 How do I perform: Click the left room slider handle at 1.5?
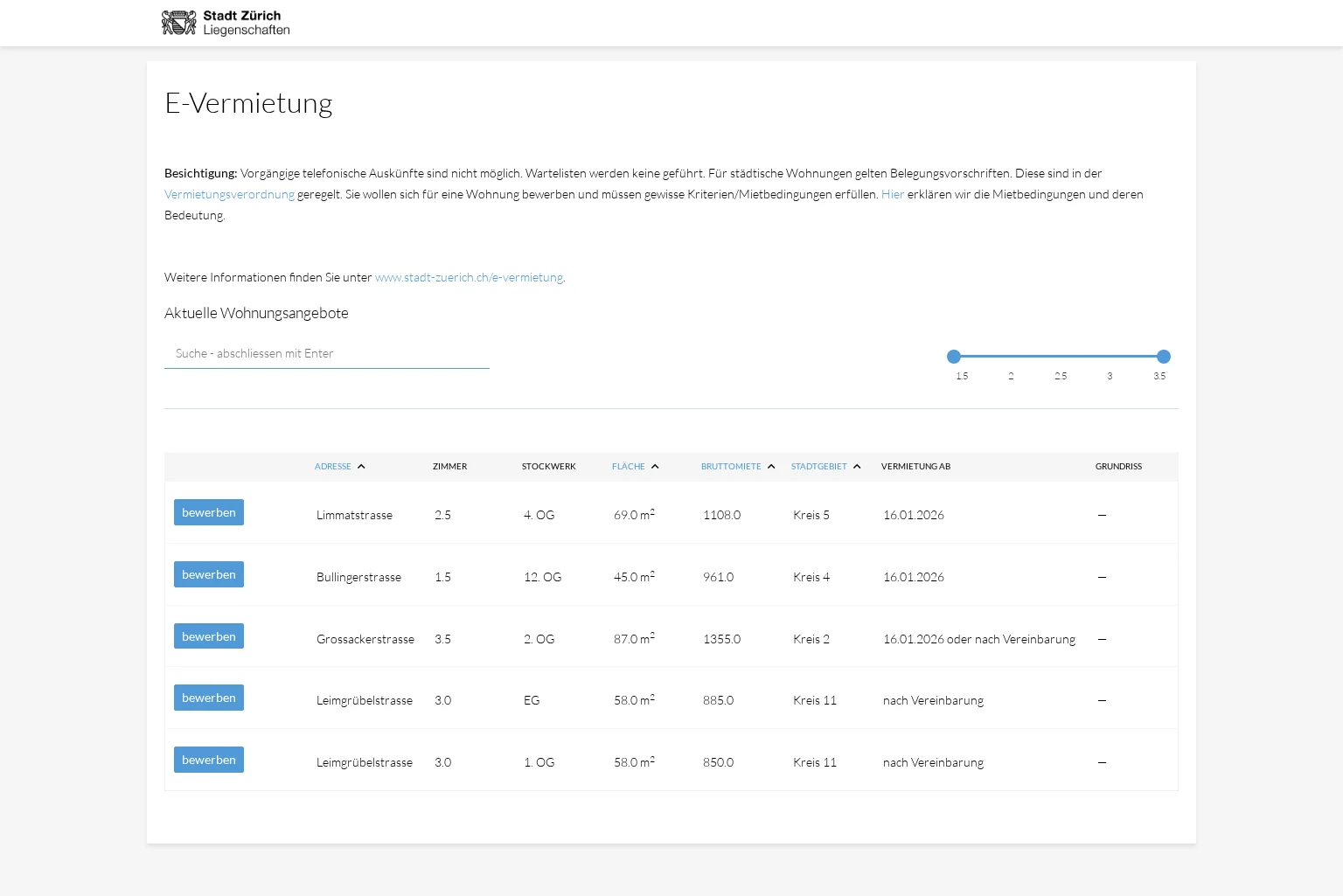tap(954, 357)
